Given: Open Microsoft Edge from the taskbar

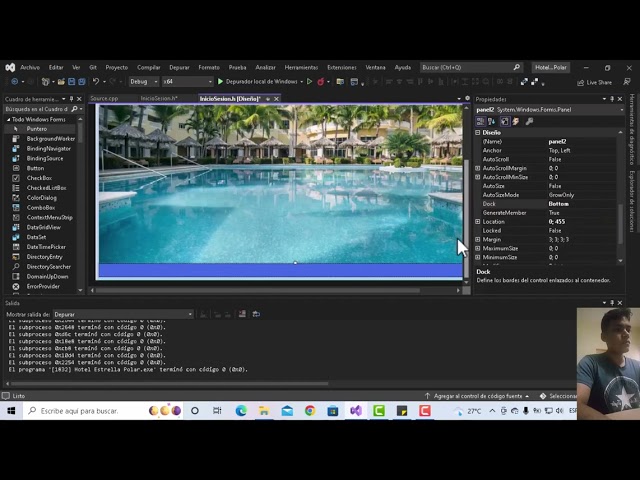Looking at the screenshot, I should click(241, 411).
